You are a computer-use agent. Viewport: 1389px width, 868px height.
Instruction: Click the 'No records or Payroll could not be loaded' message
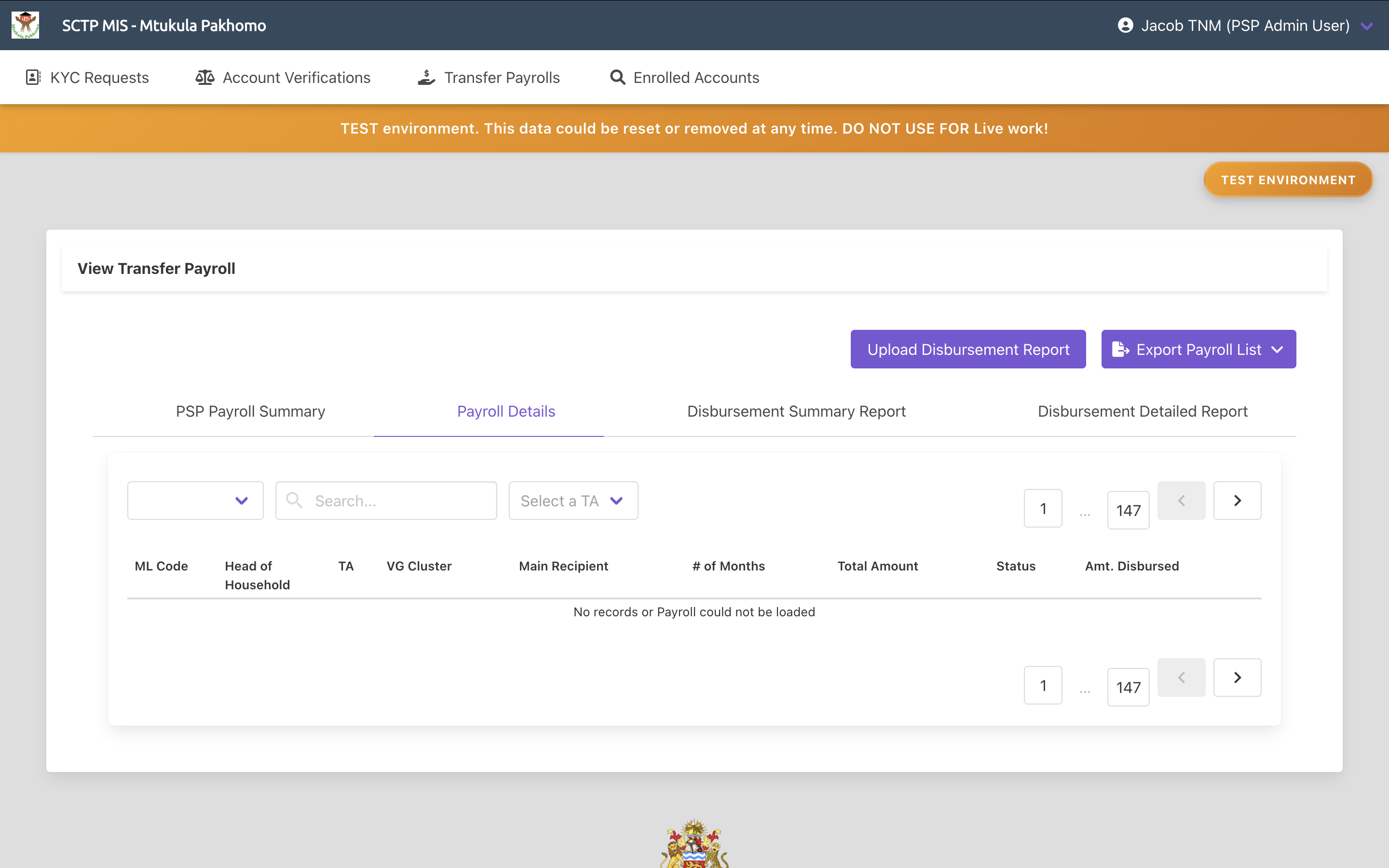[x=694, y=612]
